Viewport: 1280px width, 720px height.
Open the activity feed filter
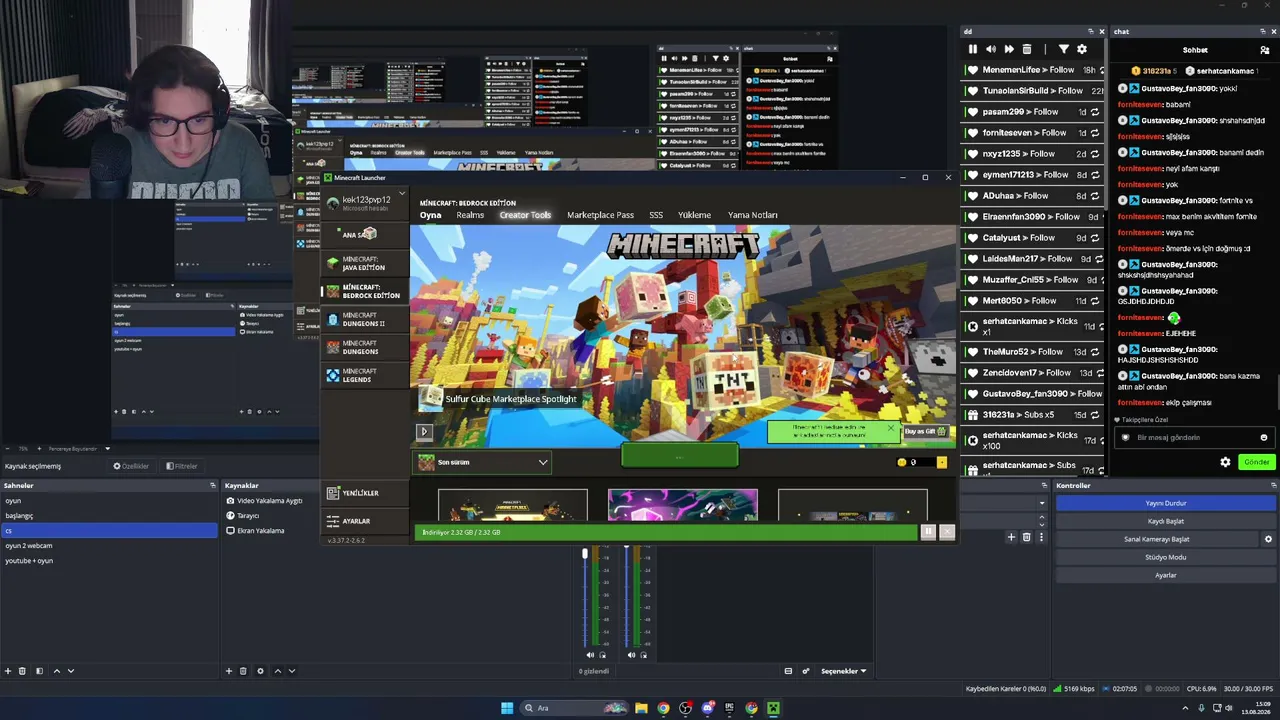click(x=1063, y=49)
